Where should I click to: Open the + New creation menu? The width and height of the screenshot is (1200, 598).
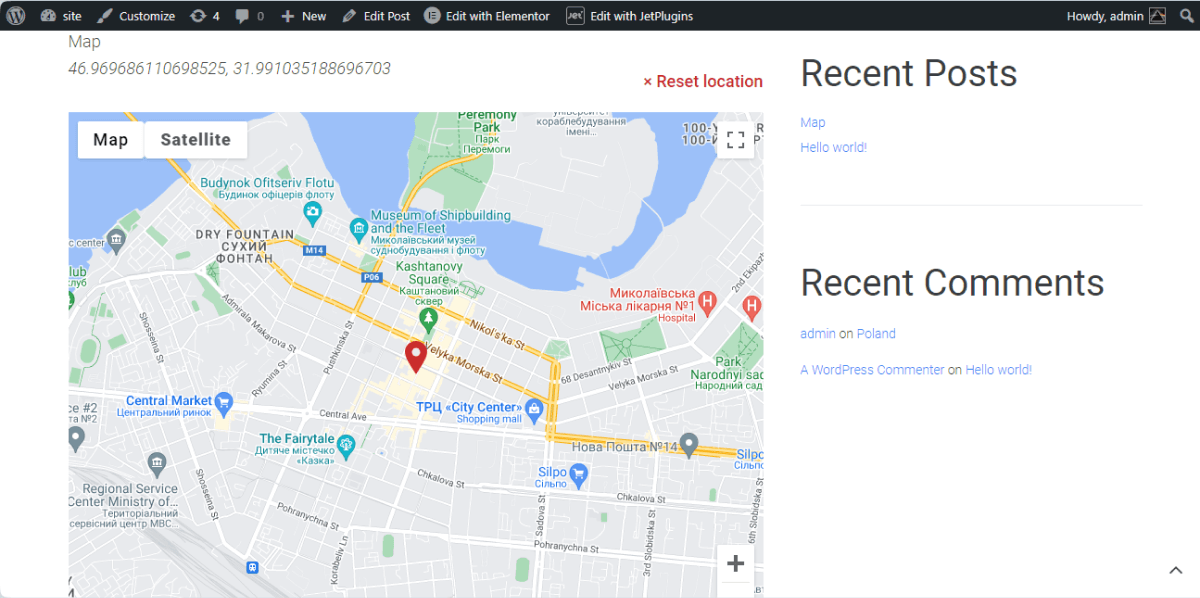302,15
